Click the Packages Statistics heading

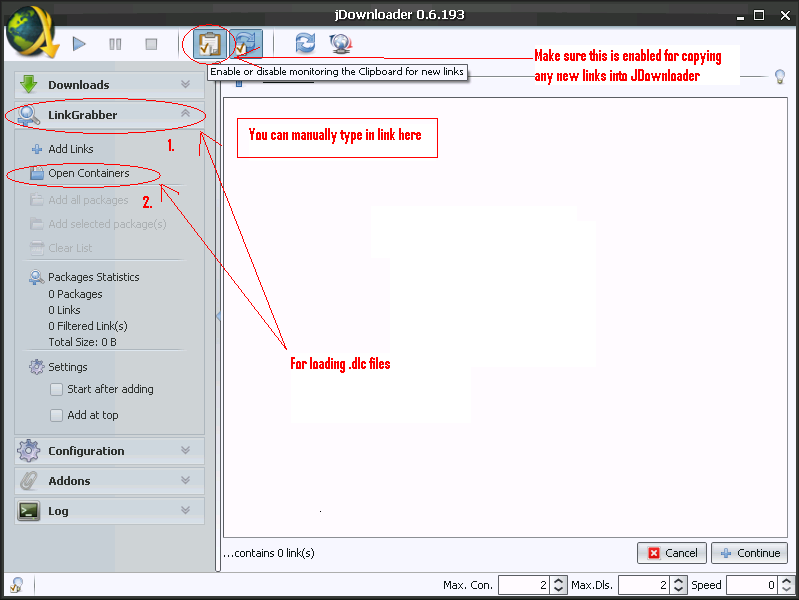pyautogui.click(x=94, y=277)
